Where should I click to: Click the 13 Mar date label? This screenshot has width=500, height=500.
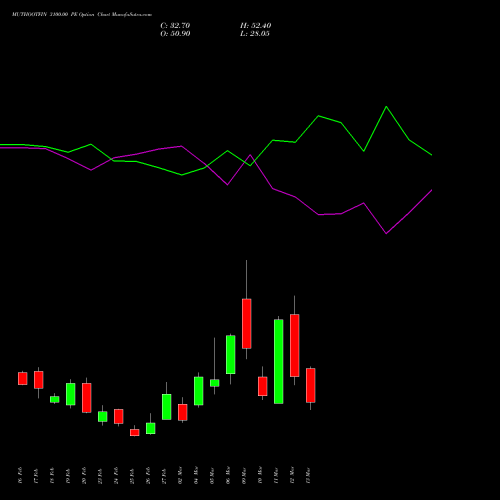click(x=308, y=475)
